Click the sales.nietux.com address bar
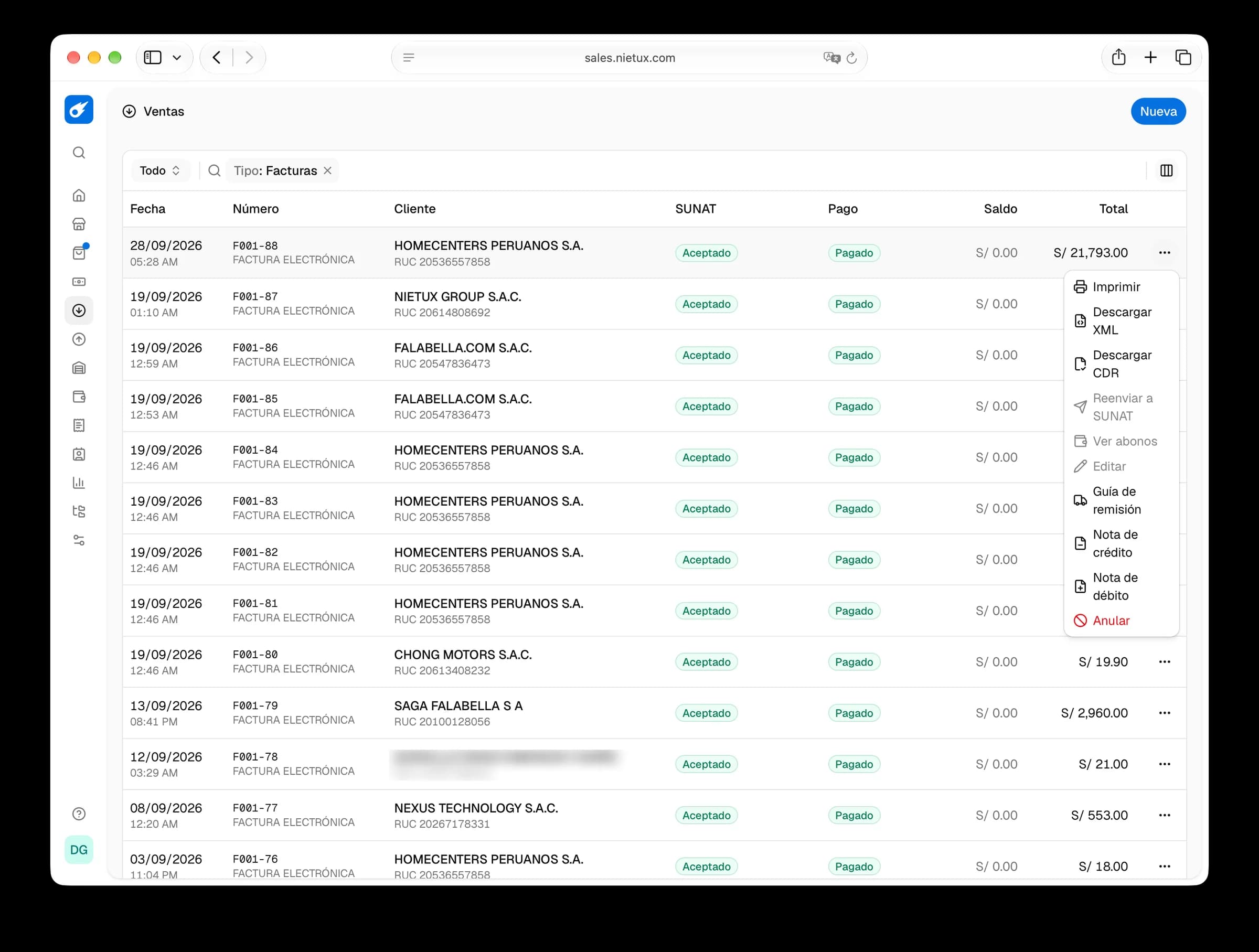This screenshot has width=1259, height=952. 629,58
